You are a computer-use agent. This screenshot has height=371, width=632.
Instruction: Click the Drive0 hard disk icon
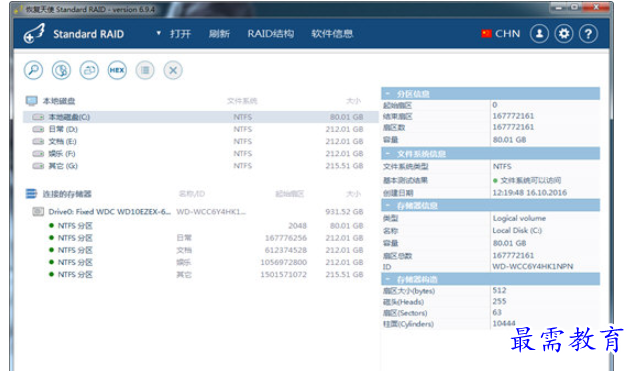coord(38,211)
